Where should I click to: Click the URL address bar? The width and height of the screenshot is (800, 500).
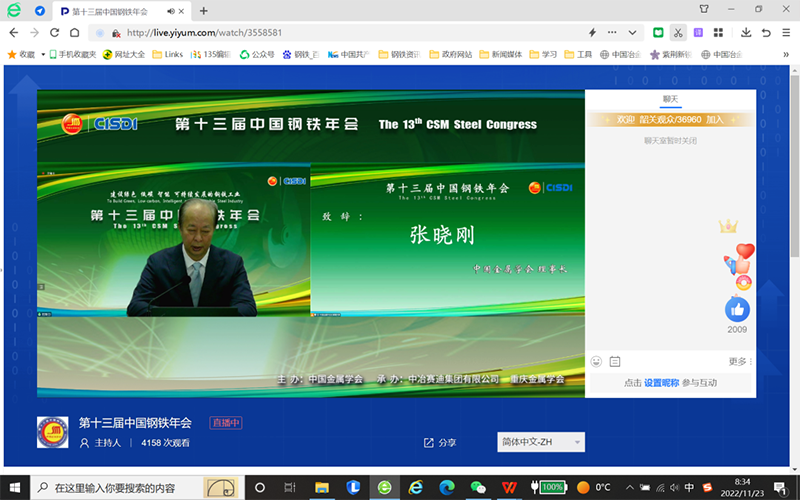(x=350, y=32)
